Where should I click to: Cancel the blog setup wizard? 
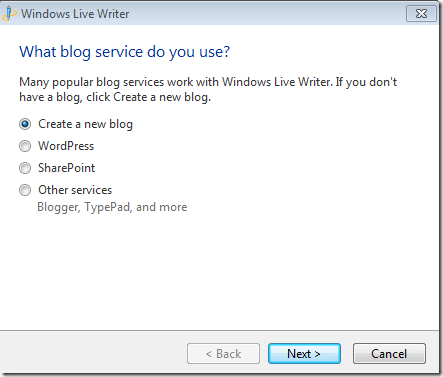[389, 353]
